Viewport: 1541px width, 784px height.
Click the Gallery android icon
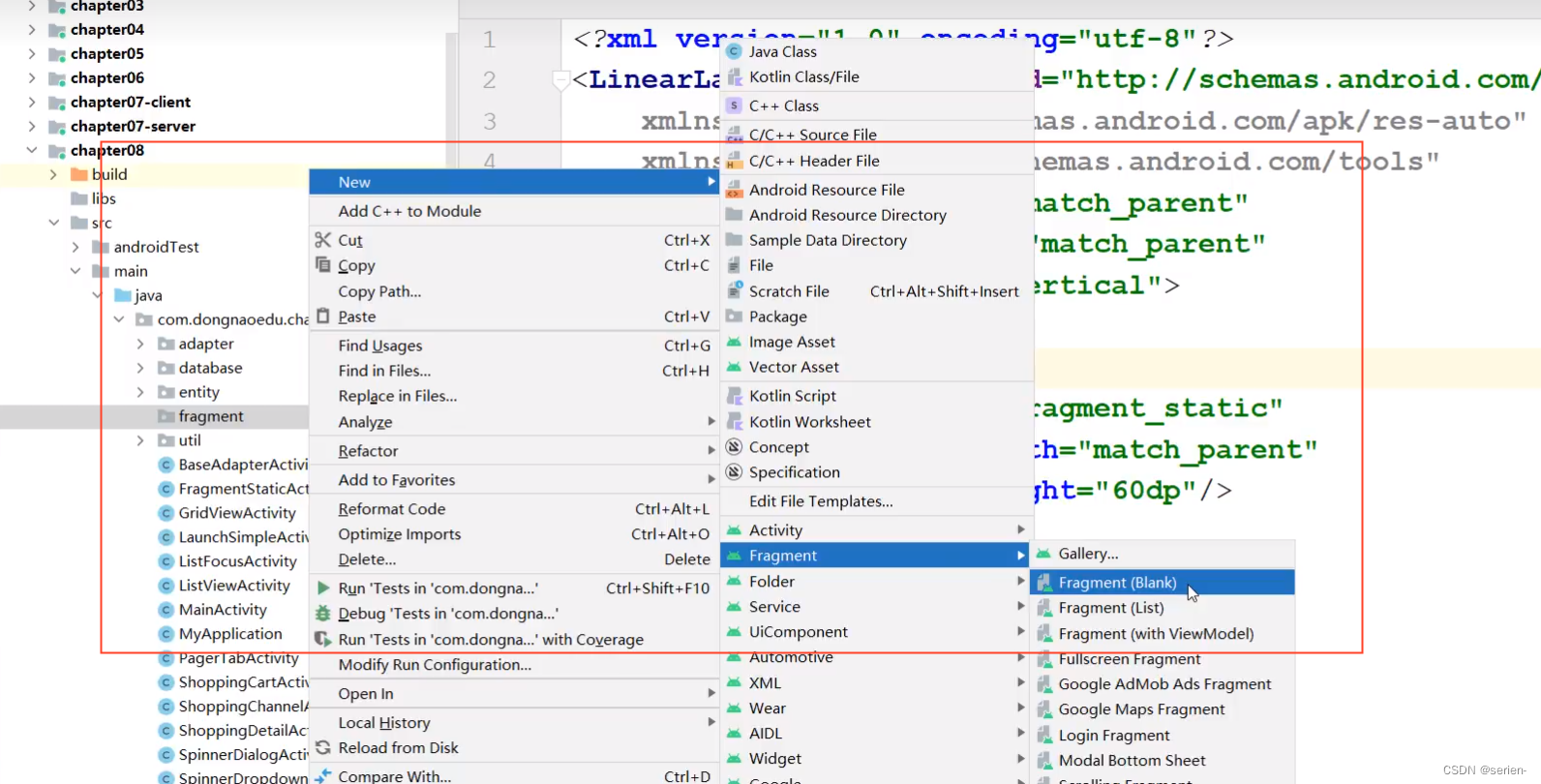(x=1044, y=554)
